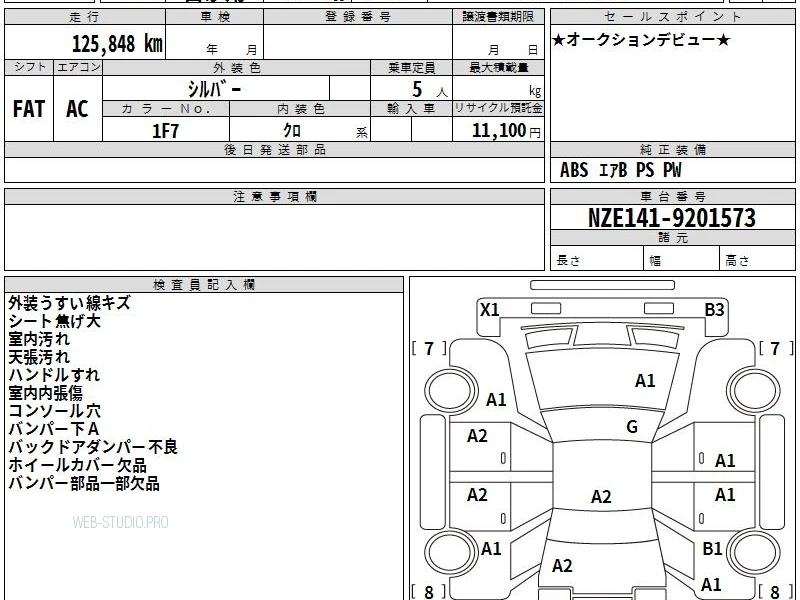The height and width of the screenshot is (600, 800).
Task: Select the note バンパー部品一部欠品
Action: [84, 483]
